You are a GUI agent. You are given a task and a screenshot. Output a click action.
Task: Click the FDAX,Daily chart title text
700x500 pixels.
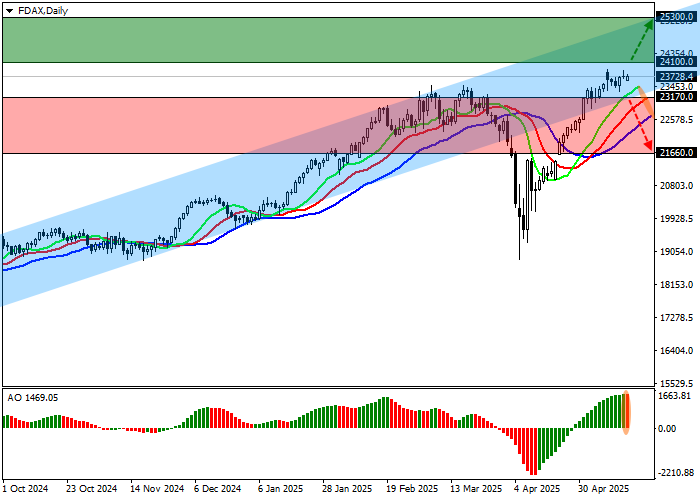pyautogui.click(x=43, y=8)
